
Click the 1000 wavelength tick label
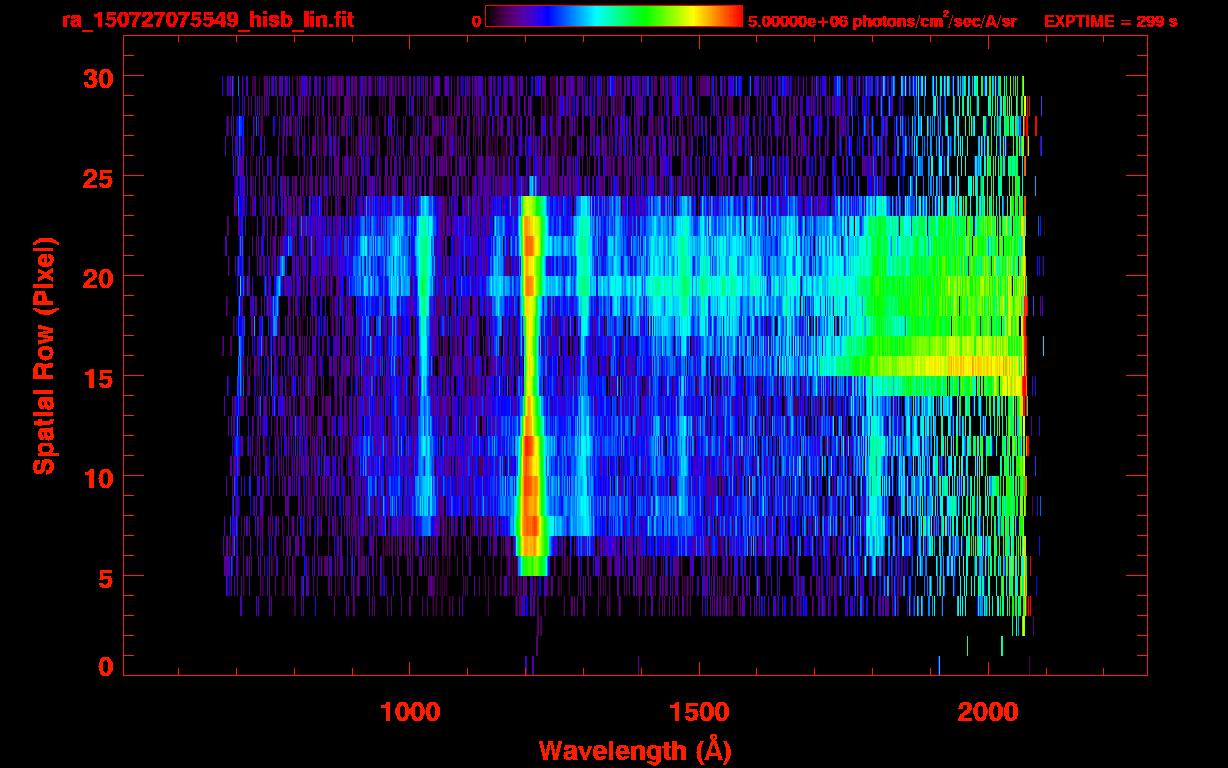tap(410, 711)
